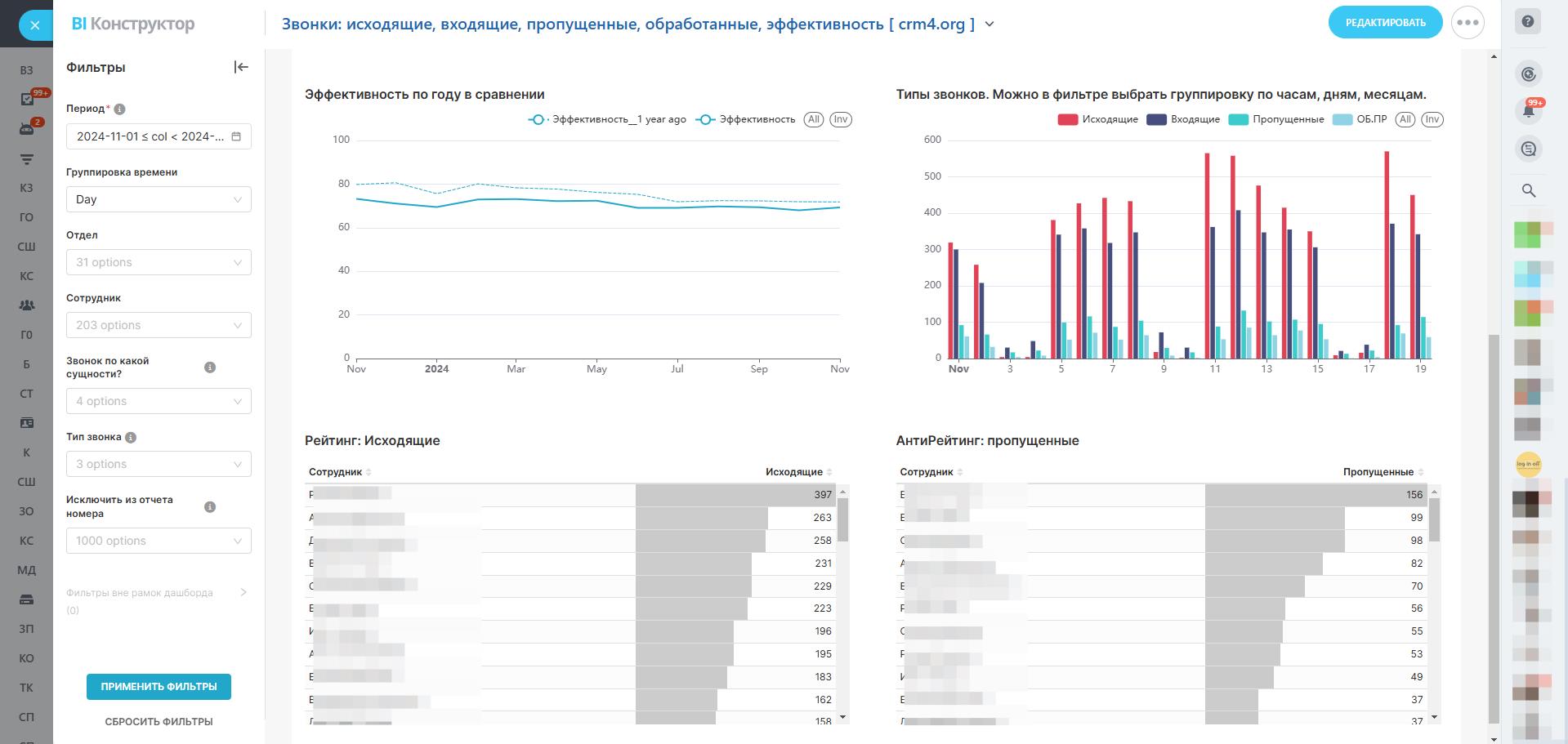Open the three-dots more options menu
The width and height of the screenshot is (1568, 744).
[x=1467, y=23]
